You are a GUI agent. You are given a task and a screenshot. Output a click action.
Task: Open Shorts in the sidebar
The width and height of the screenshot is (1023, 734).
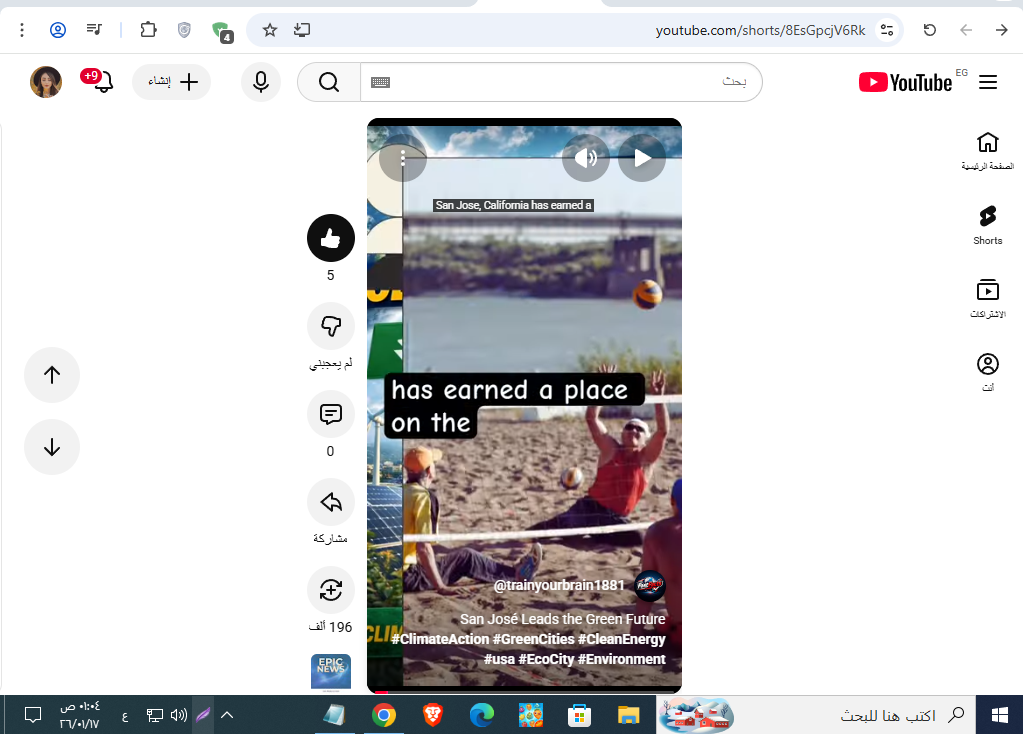click(988, 225)
